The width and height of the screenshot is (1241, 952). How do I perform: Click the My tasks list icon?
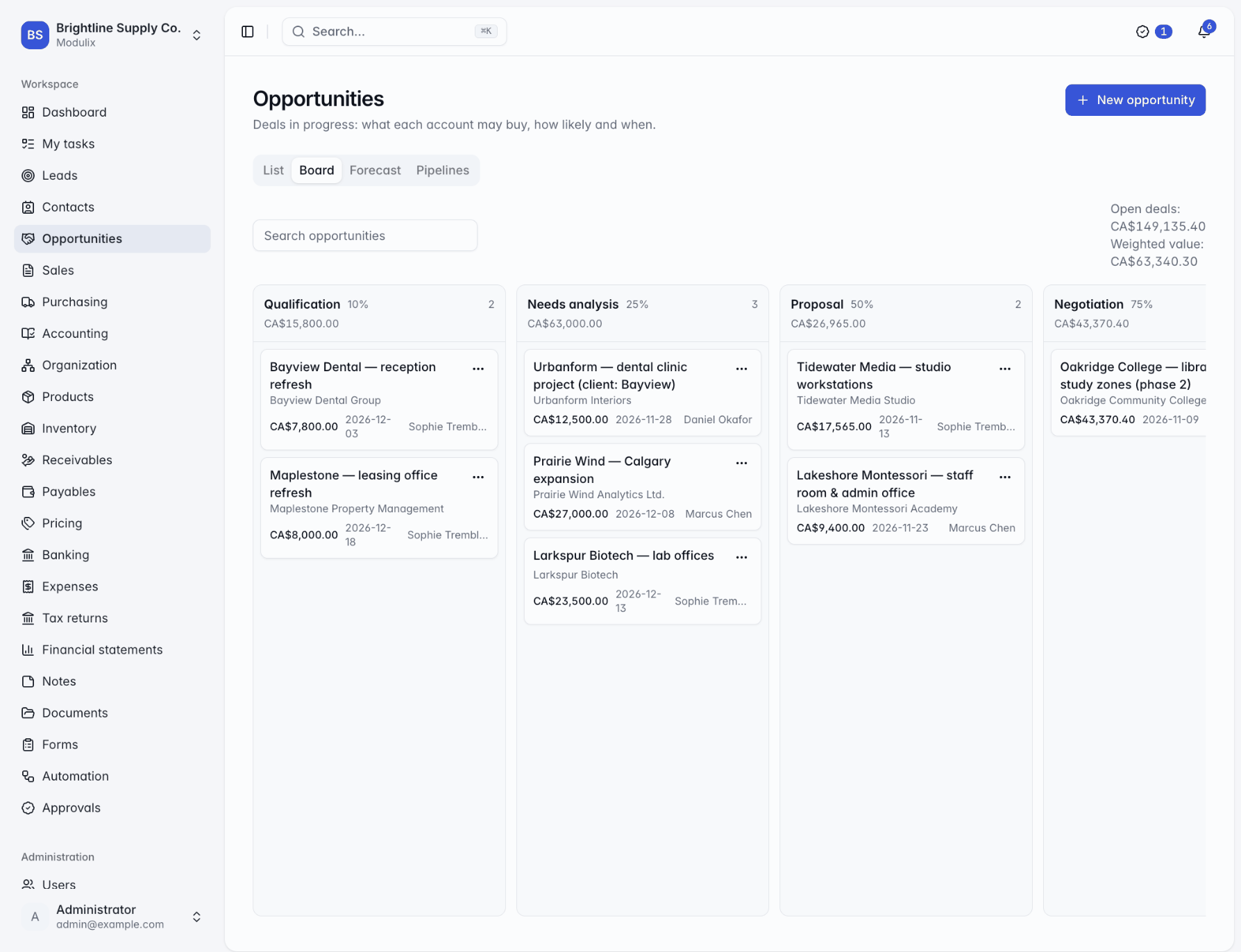click(28, 144)
